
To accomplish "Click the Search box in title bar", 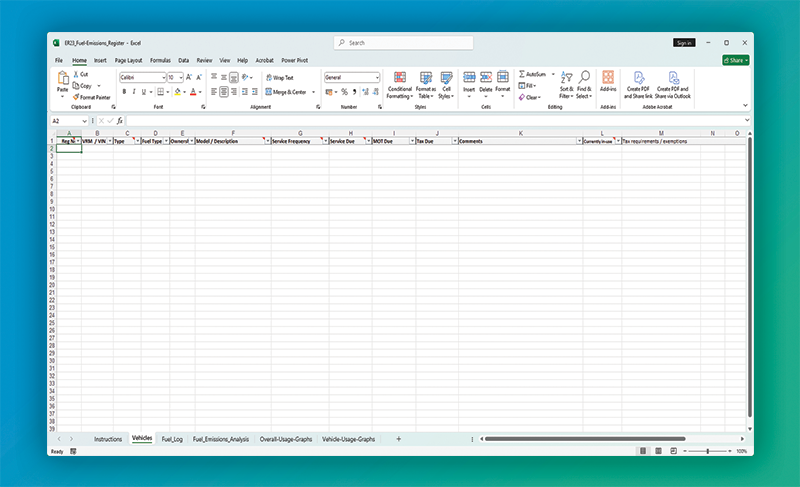I will pos(402,43).
